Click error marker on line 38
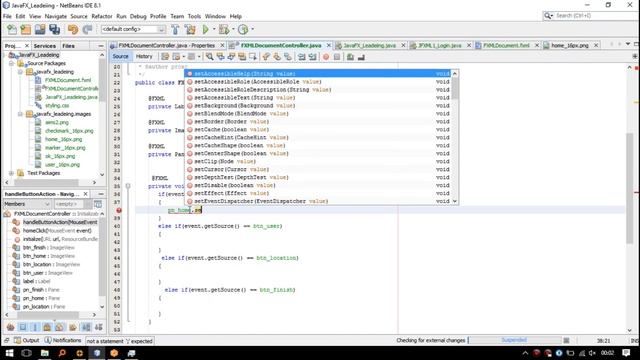Screen dimensions: 640x360 click(x=119, y=210)
